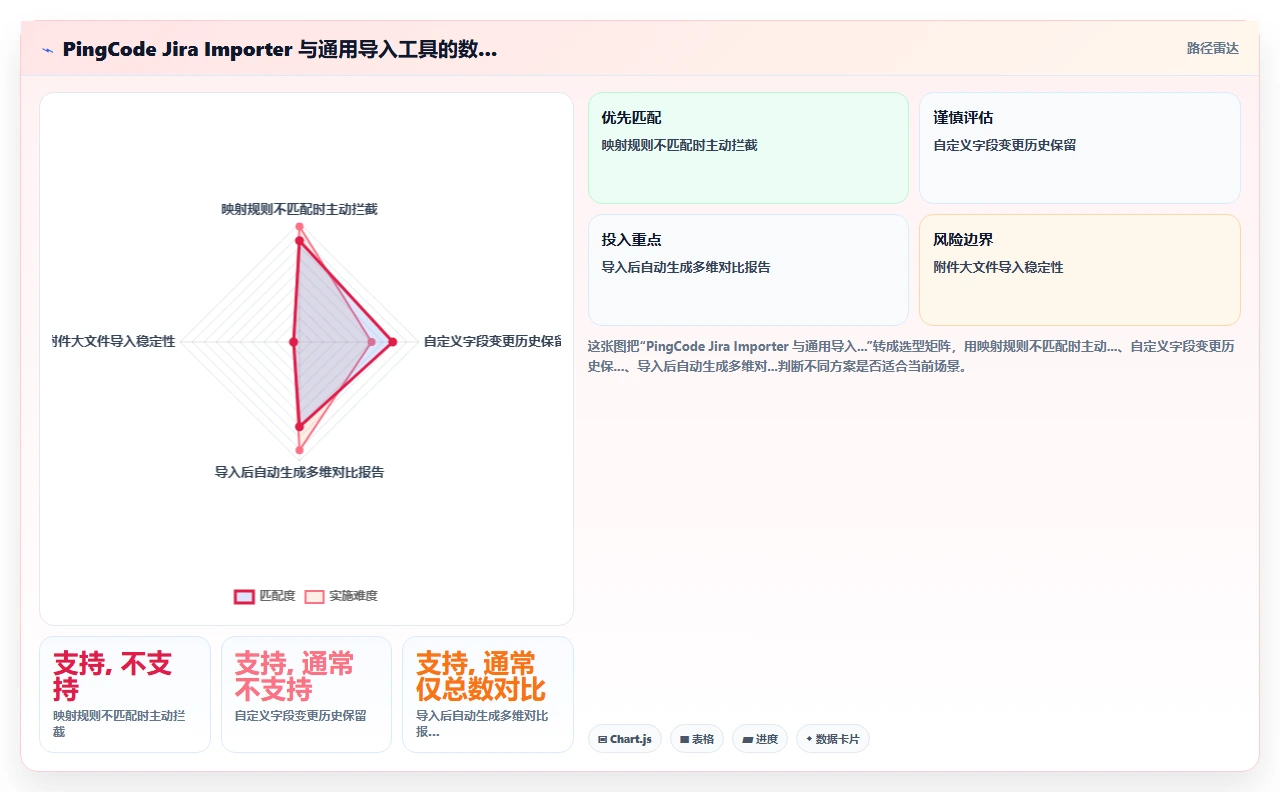Screen dimensions: 1280x792
Task: Click the 支持, 不支持 stat card
Action: coord(125,694)
